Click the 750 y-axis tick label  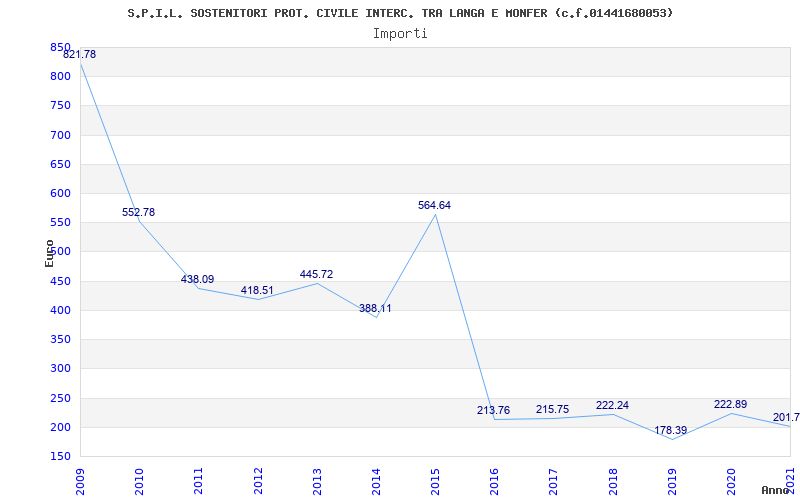(60, 106)
